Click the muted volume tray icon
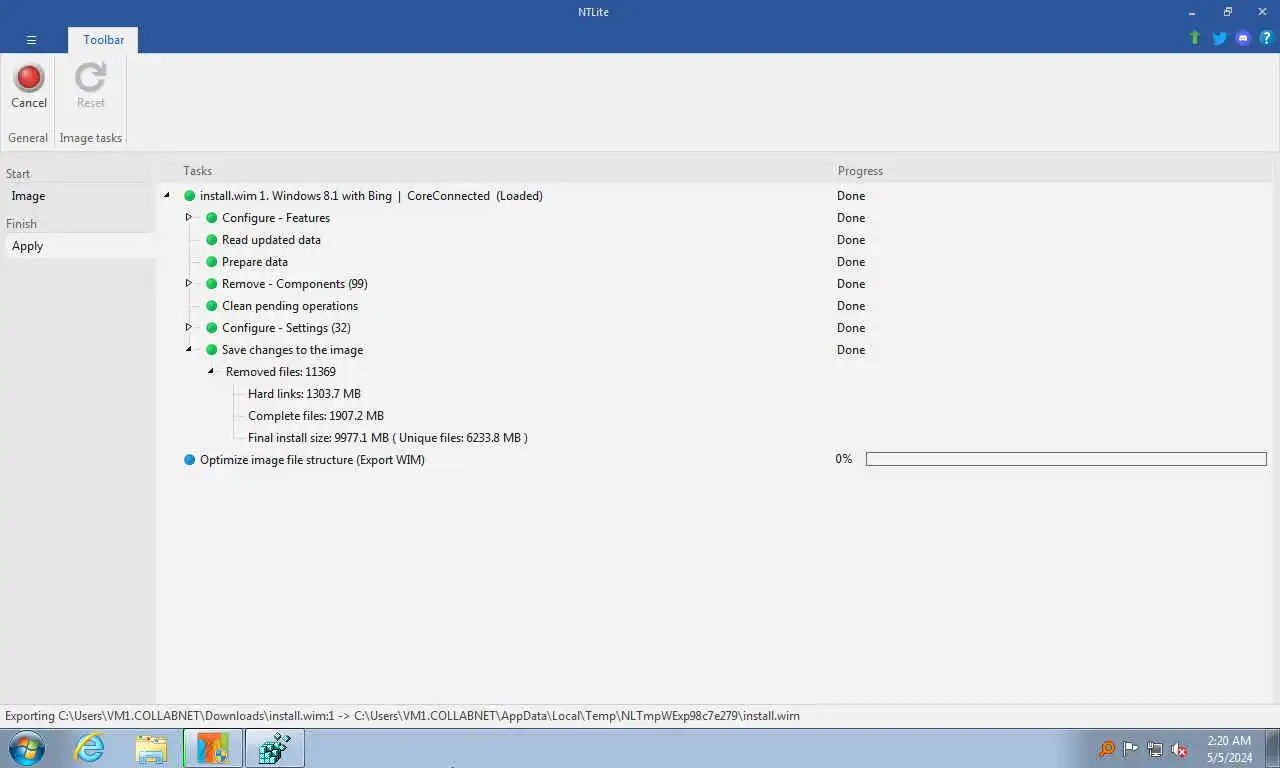 1179,749
